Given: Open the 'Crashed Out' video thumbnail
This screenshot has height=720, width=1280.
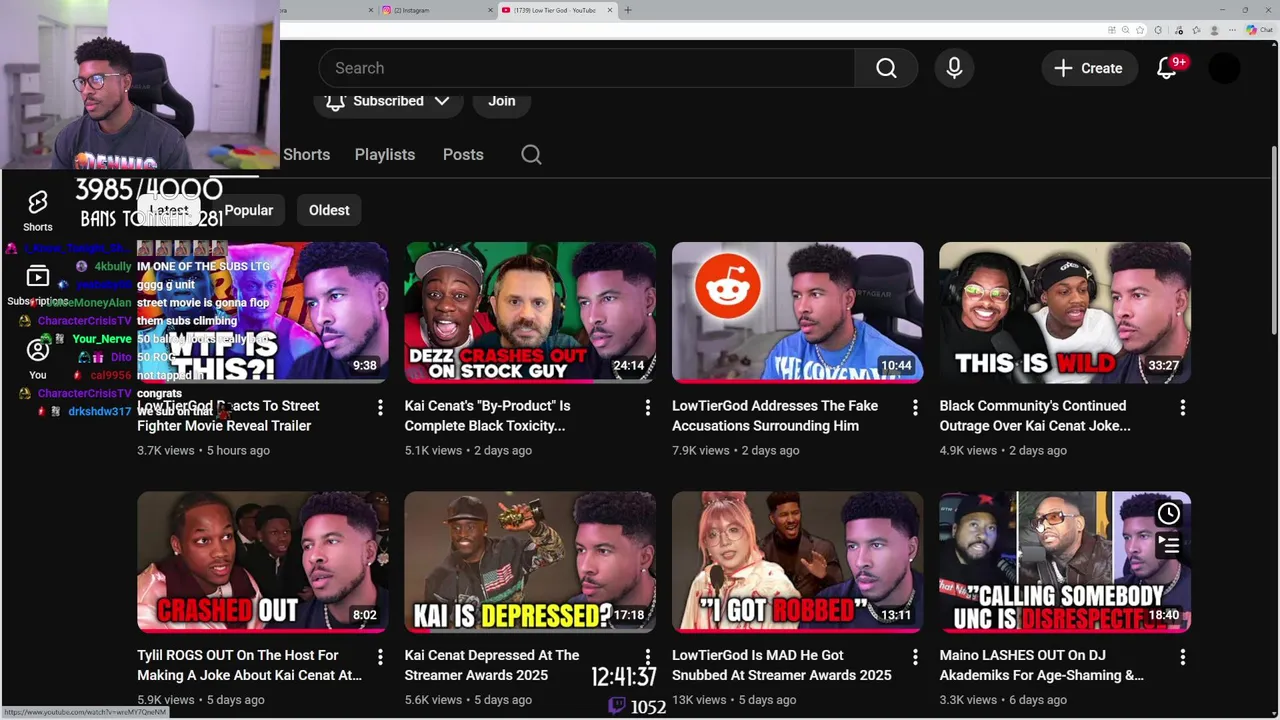Looking at the screenshot, I should [x=263, y=562].
